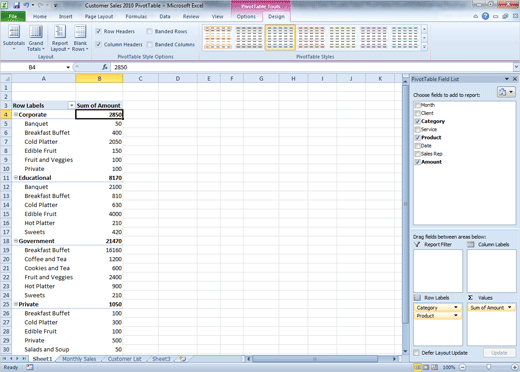The image size is (520, 372).
Task: Toggle the Column Headers checkbox
Action: 98,44
